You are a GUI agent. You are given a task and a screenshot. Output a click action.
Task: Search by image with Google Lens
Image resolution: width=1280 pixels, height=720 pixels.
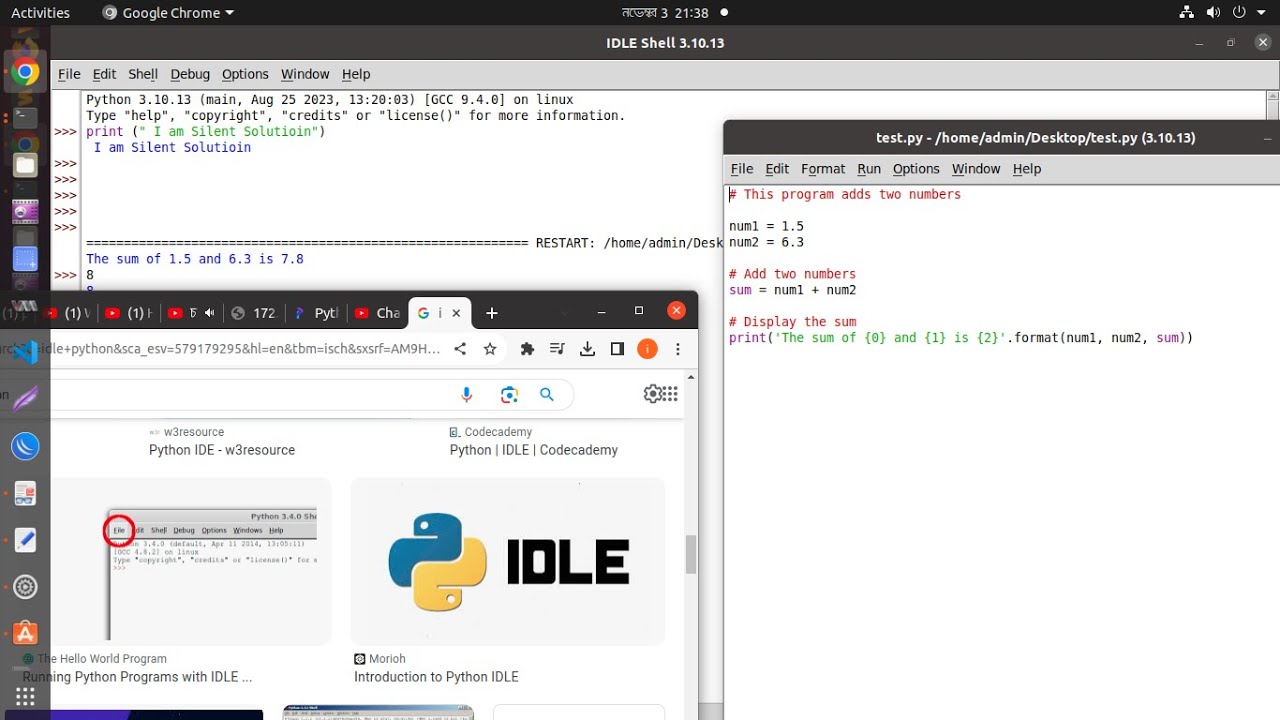tap(509, 395)
